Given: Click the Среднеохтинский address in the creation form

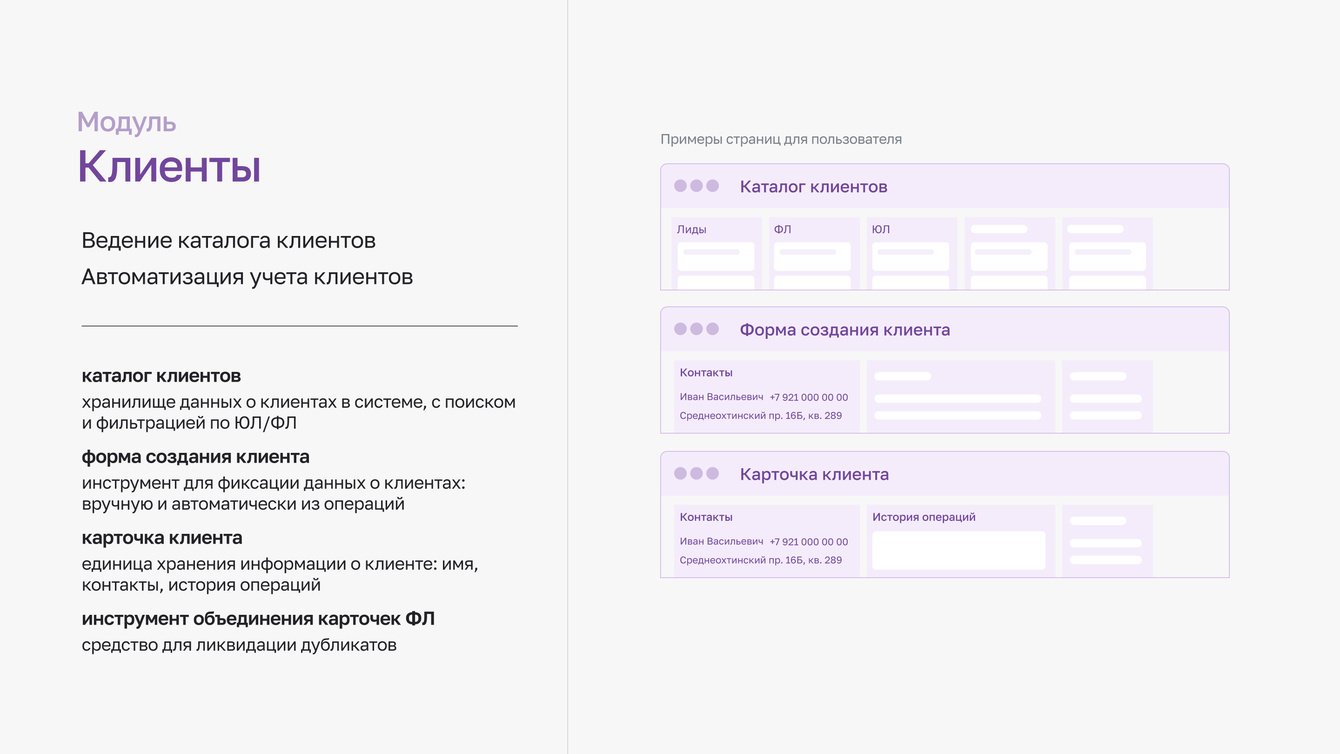Looking at the screenshot, I should 761,416.
